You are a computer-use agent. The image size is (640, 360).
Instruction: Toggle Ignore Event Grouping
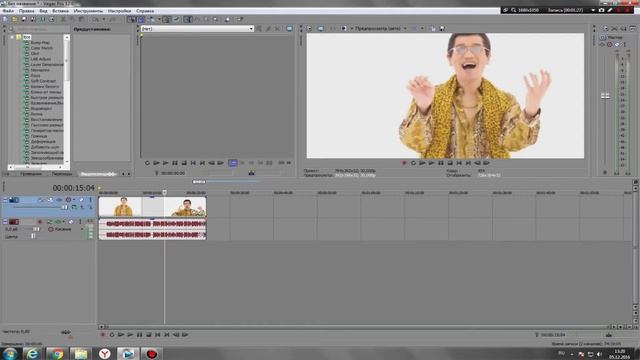click(x=176, y=19)
